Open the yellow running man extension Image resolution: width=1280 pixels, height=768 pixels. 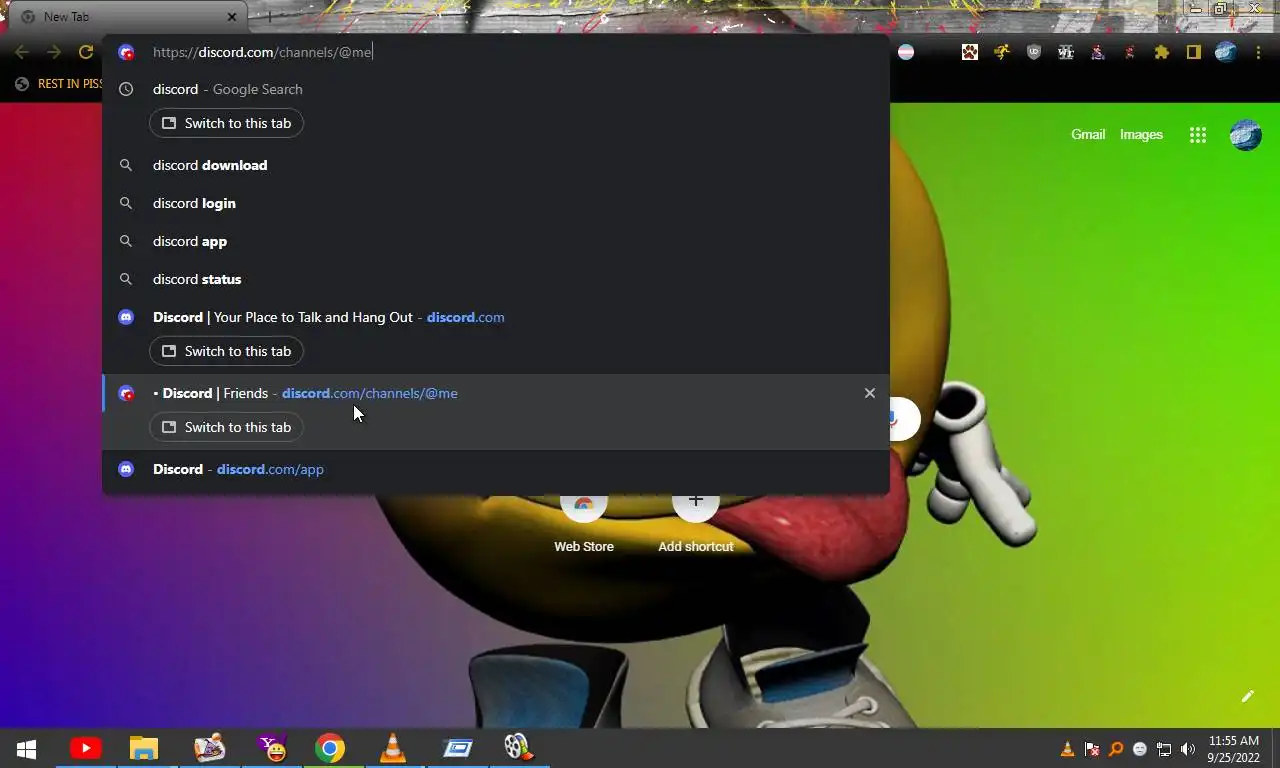click(1002, 52)
